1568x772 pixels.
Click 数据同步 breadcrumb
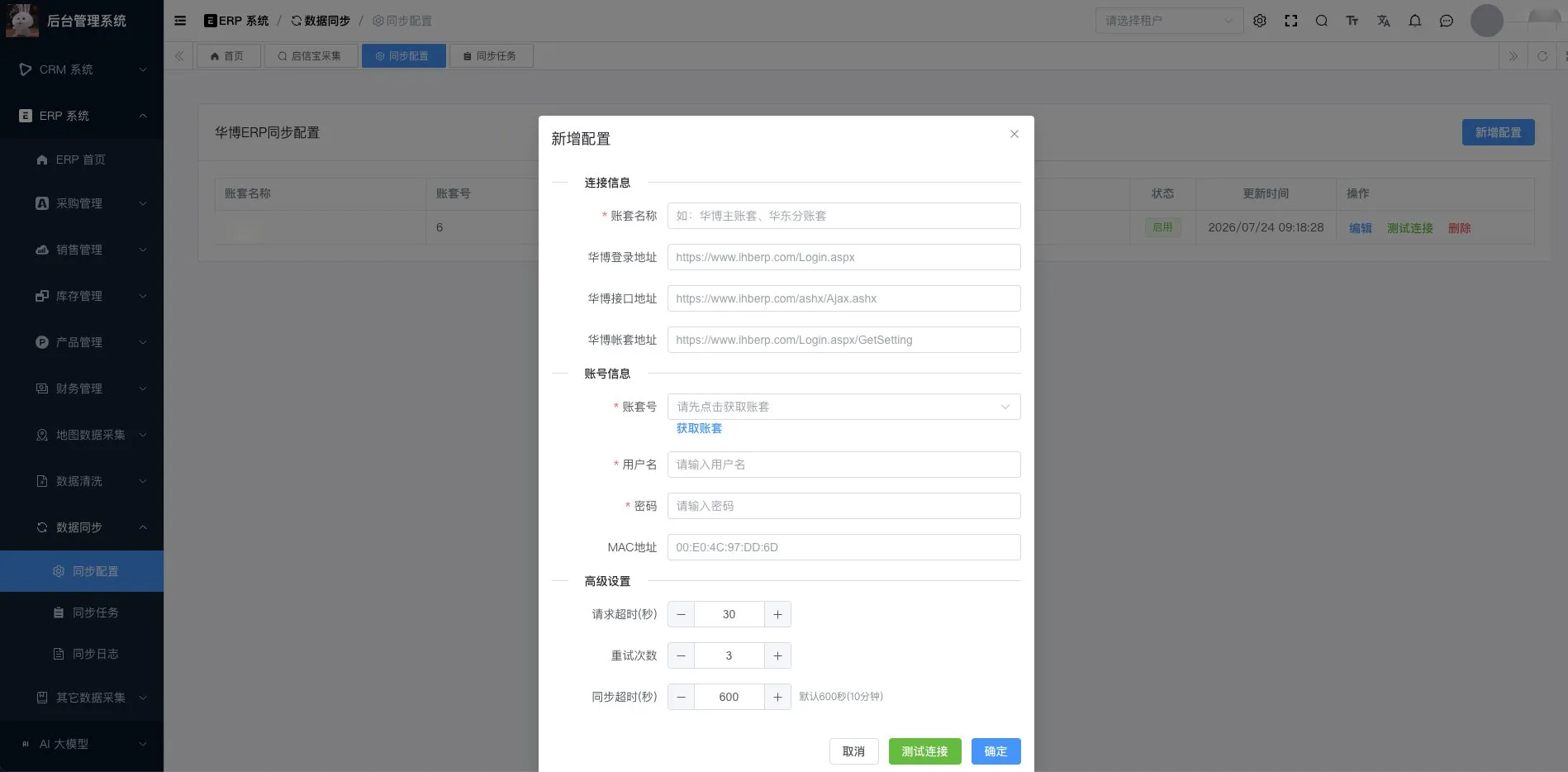(321, 21)
